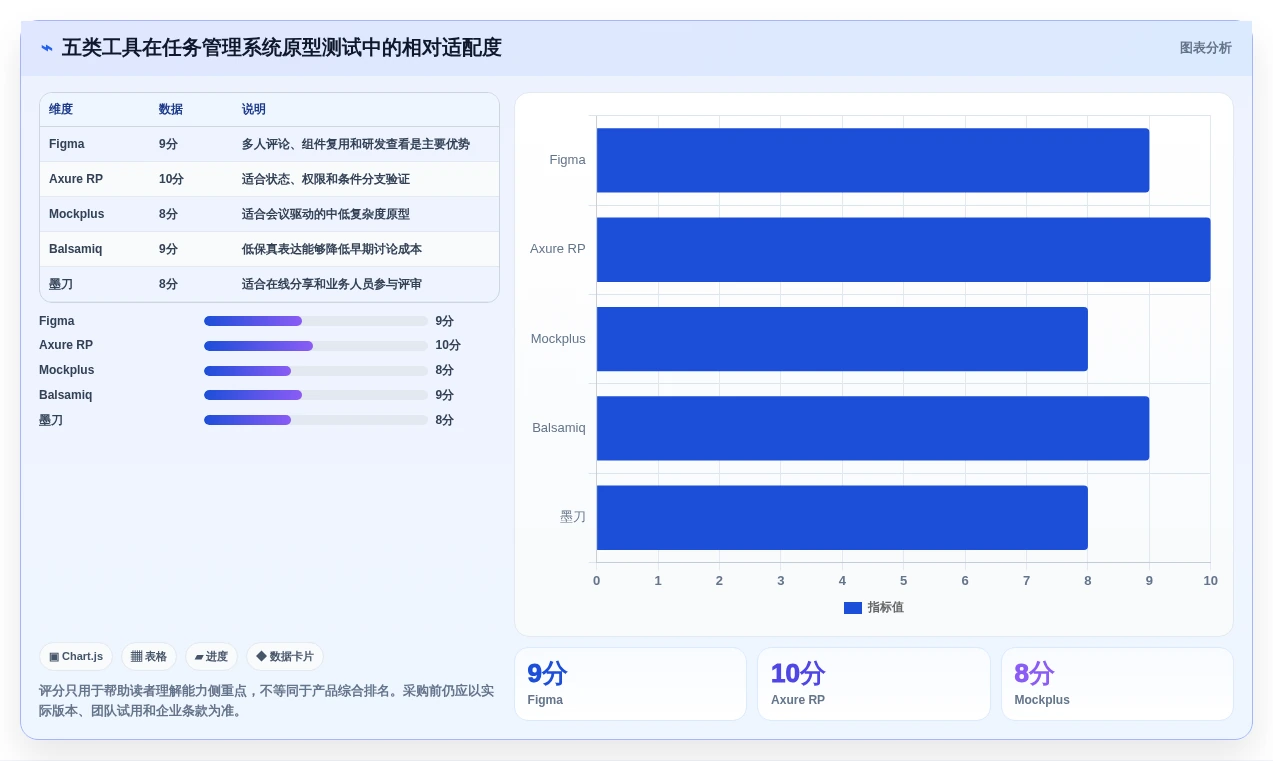Click the Figma progress bar
Screen dimensions: 1273x761
point(316,321)
